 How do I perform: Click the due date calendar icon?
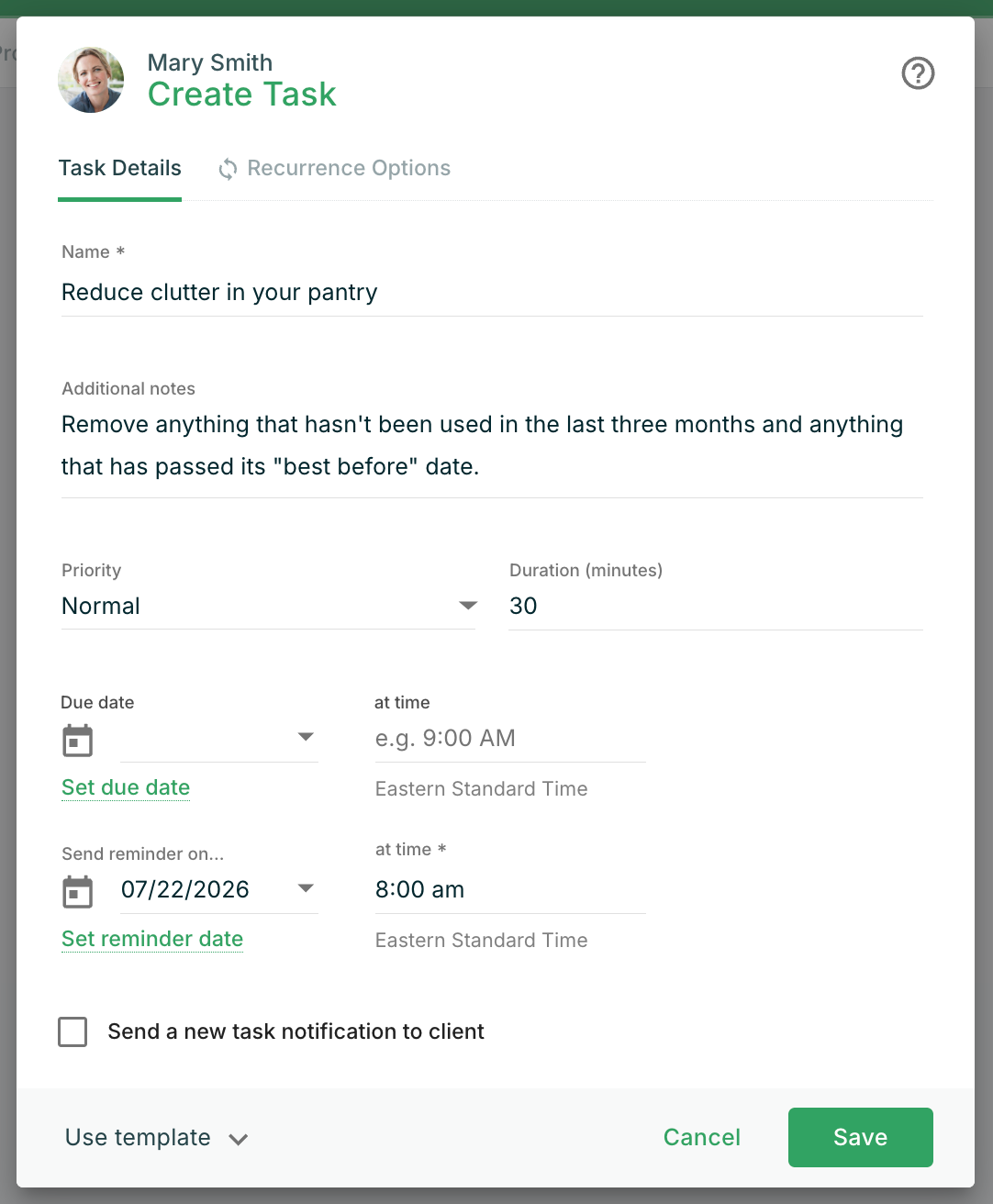point(78,741)
